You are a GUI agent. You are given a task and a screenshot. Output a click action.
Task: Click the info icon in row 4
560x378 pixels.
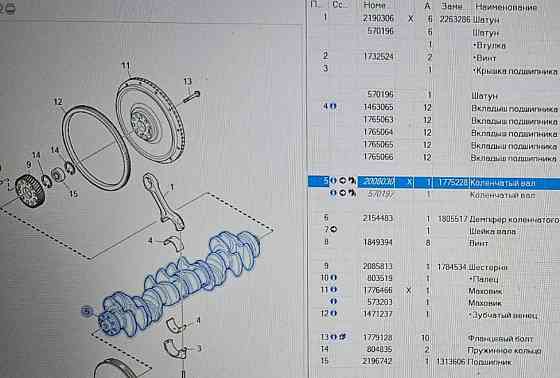(333, 106)
